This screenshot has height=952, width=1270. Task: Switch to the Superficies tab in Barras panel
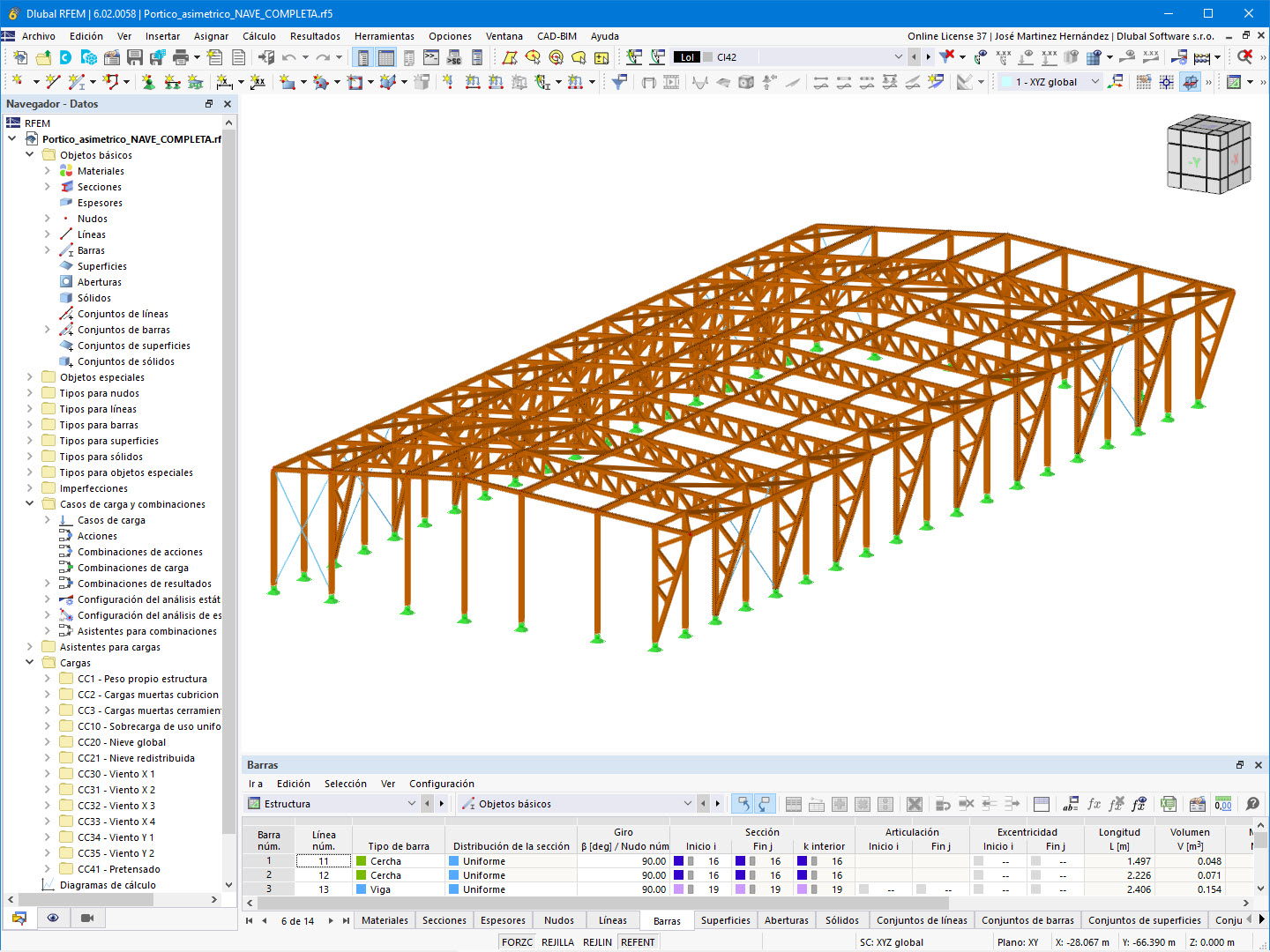coord(725,919)
